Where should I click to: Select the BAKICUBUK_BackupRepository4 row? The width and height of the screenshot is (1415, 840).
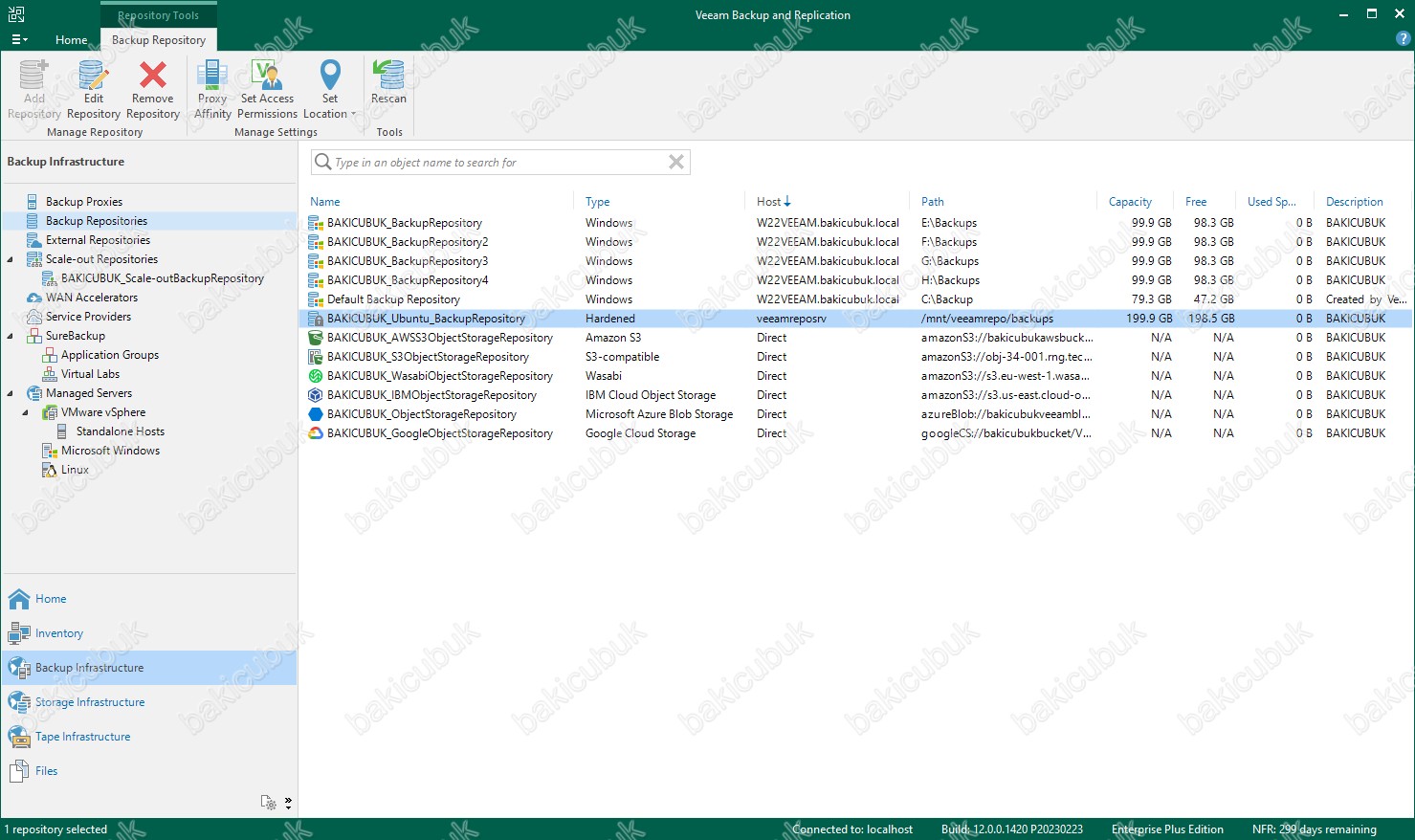pos(856,280)
